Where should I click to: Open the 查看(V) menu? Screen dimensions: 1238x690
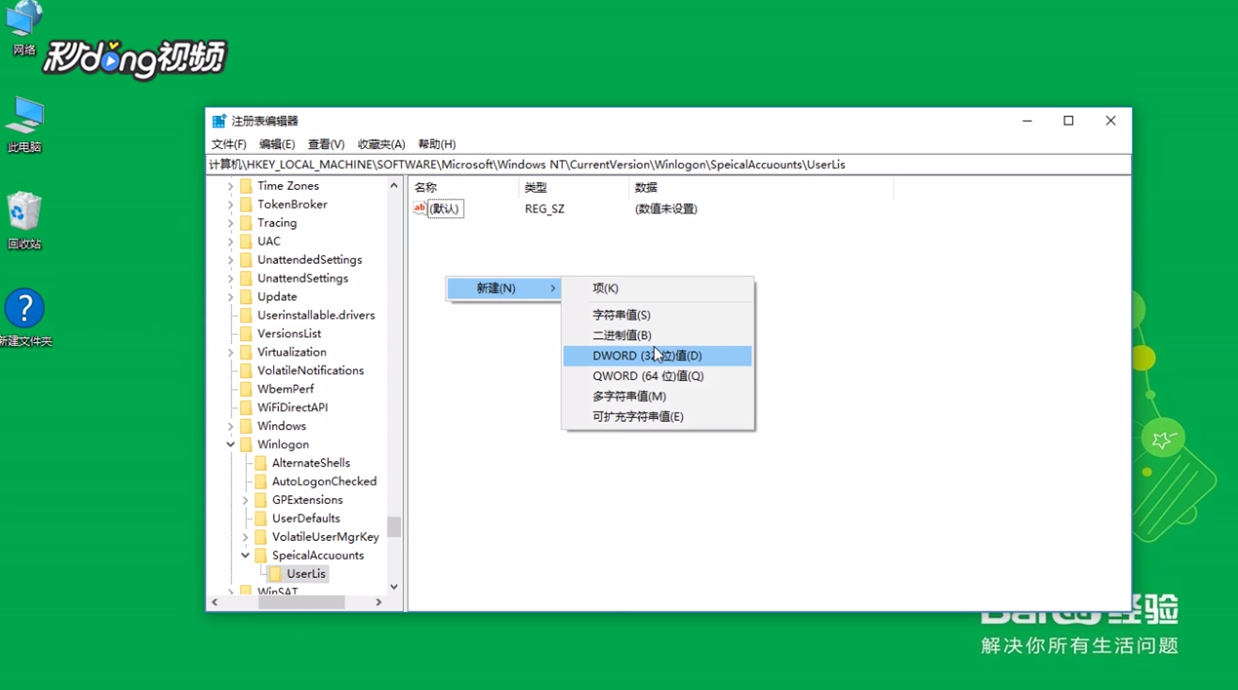coord(326,144)
